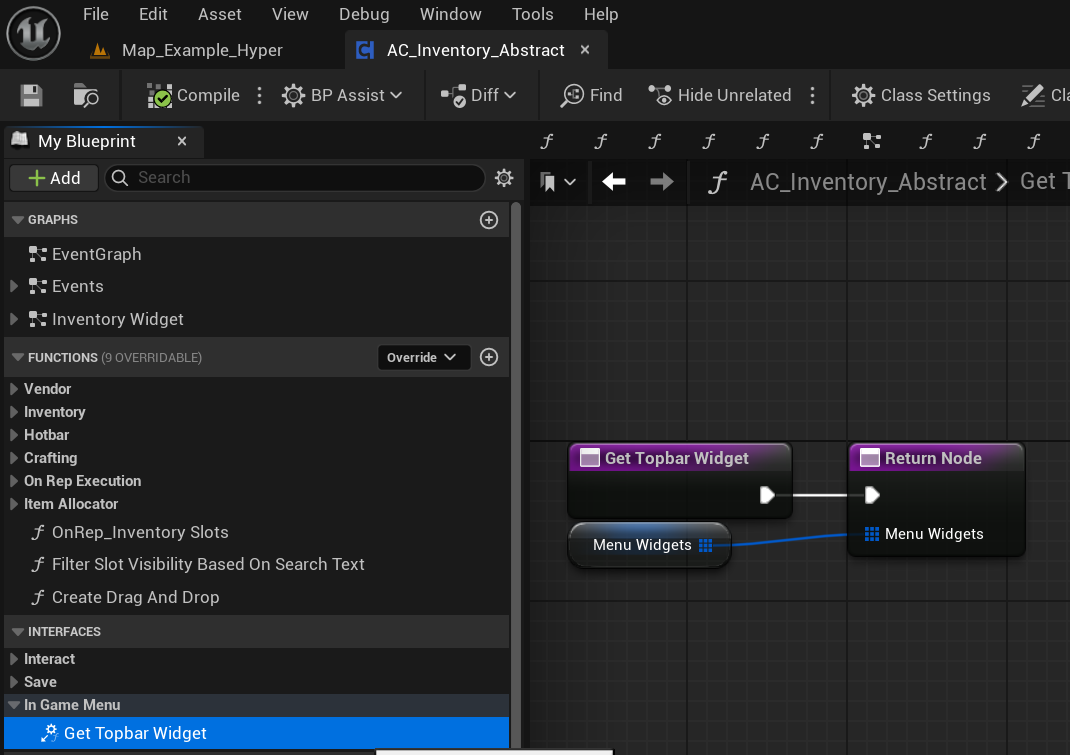Open the Asset menu

[x=220, y=14]
